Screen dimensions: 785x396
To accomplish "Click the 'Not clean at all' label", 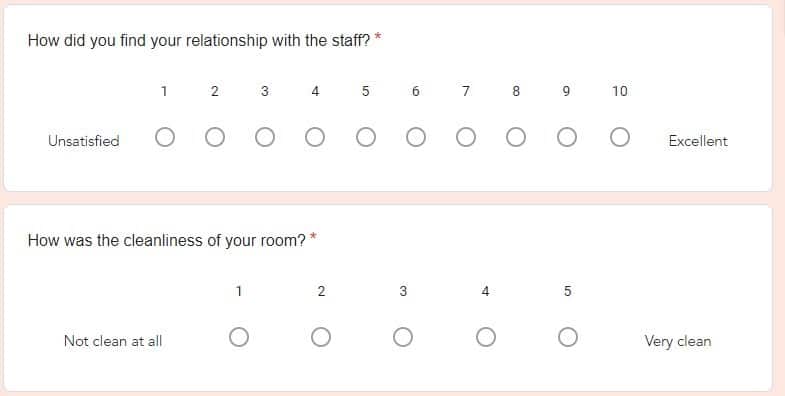I will (x=113, y=341).
